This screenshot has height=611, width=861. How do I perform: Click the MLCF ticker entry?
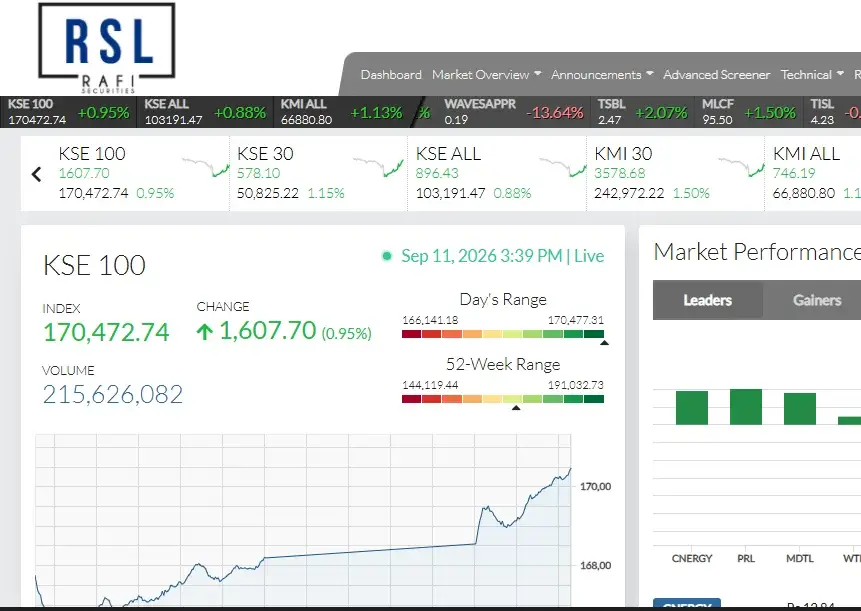click(x=748, y=112)
